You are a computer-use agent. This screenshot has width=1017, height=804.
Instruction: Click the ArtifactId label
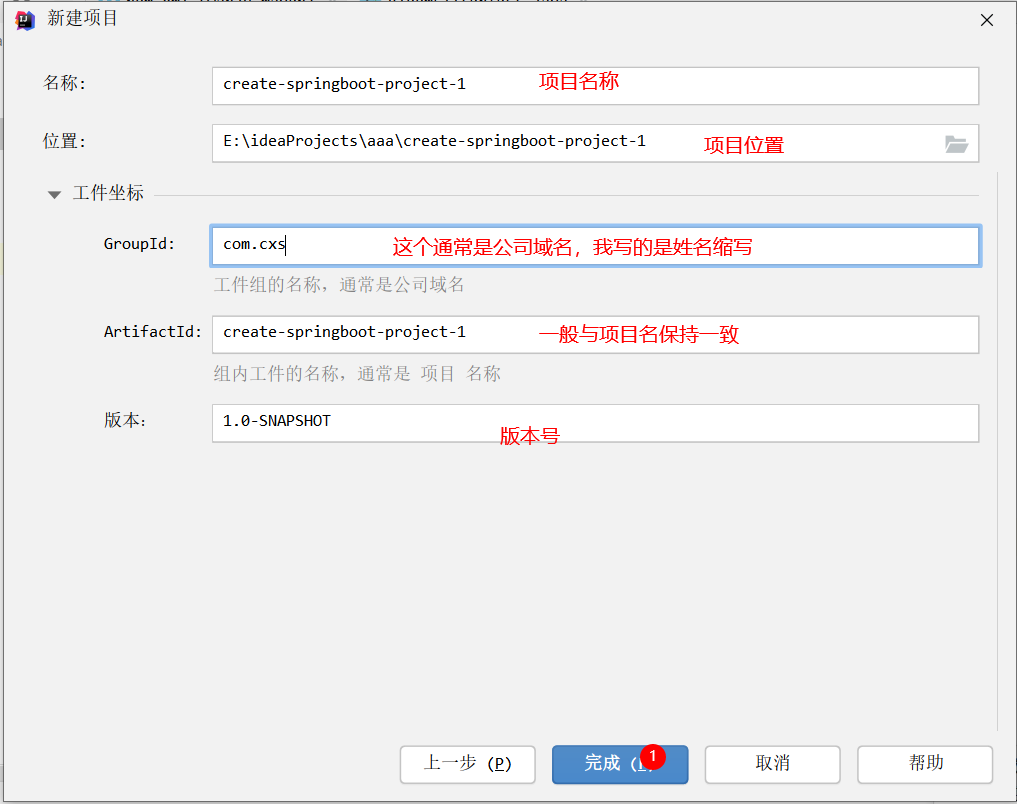point(152,332)
